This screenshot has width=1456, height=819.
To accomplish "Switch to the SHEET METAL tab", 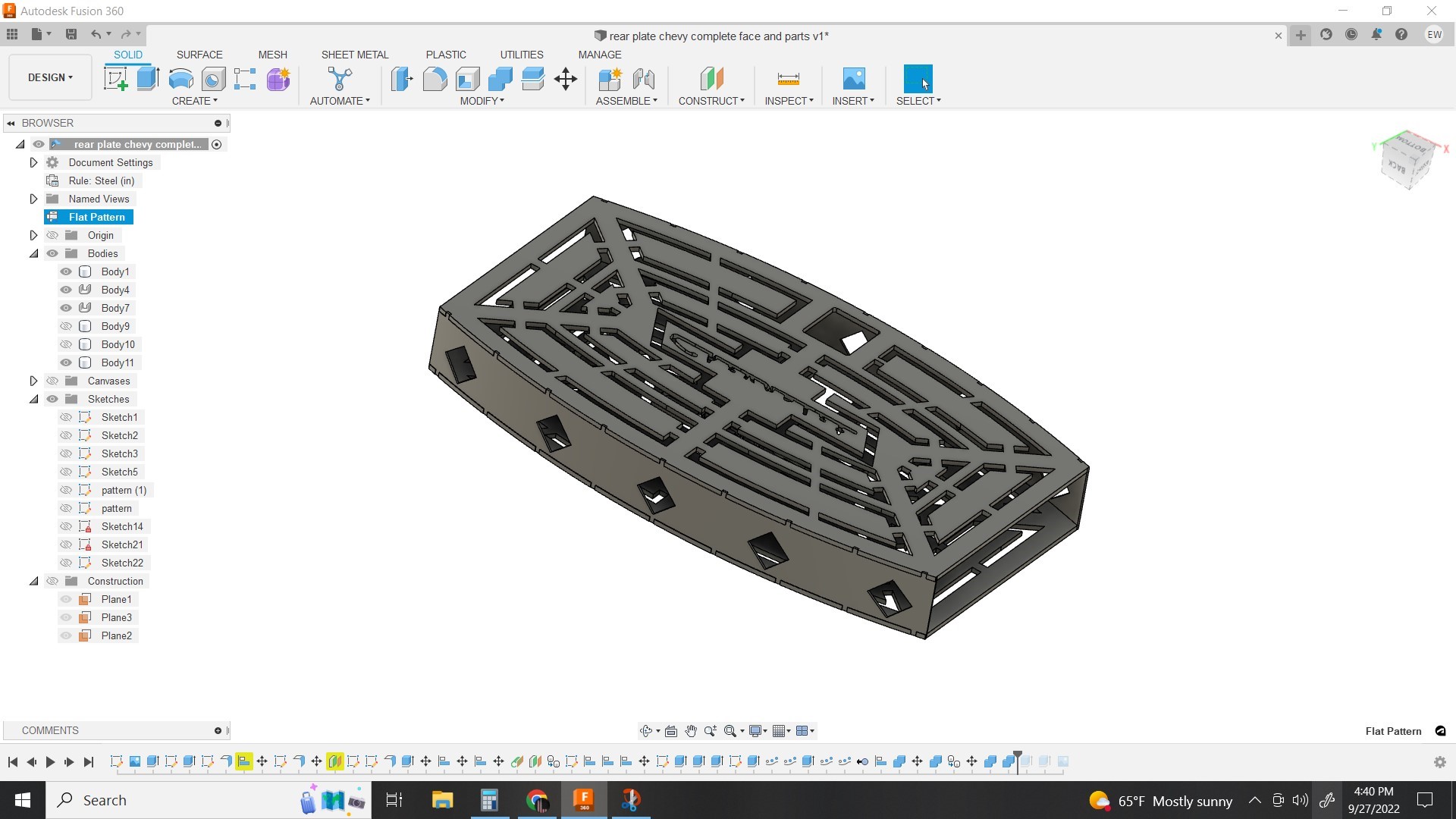I will pos(354,54).
